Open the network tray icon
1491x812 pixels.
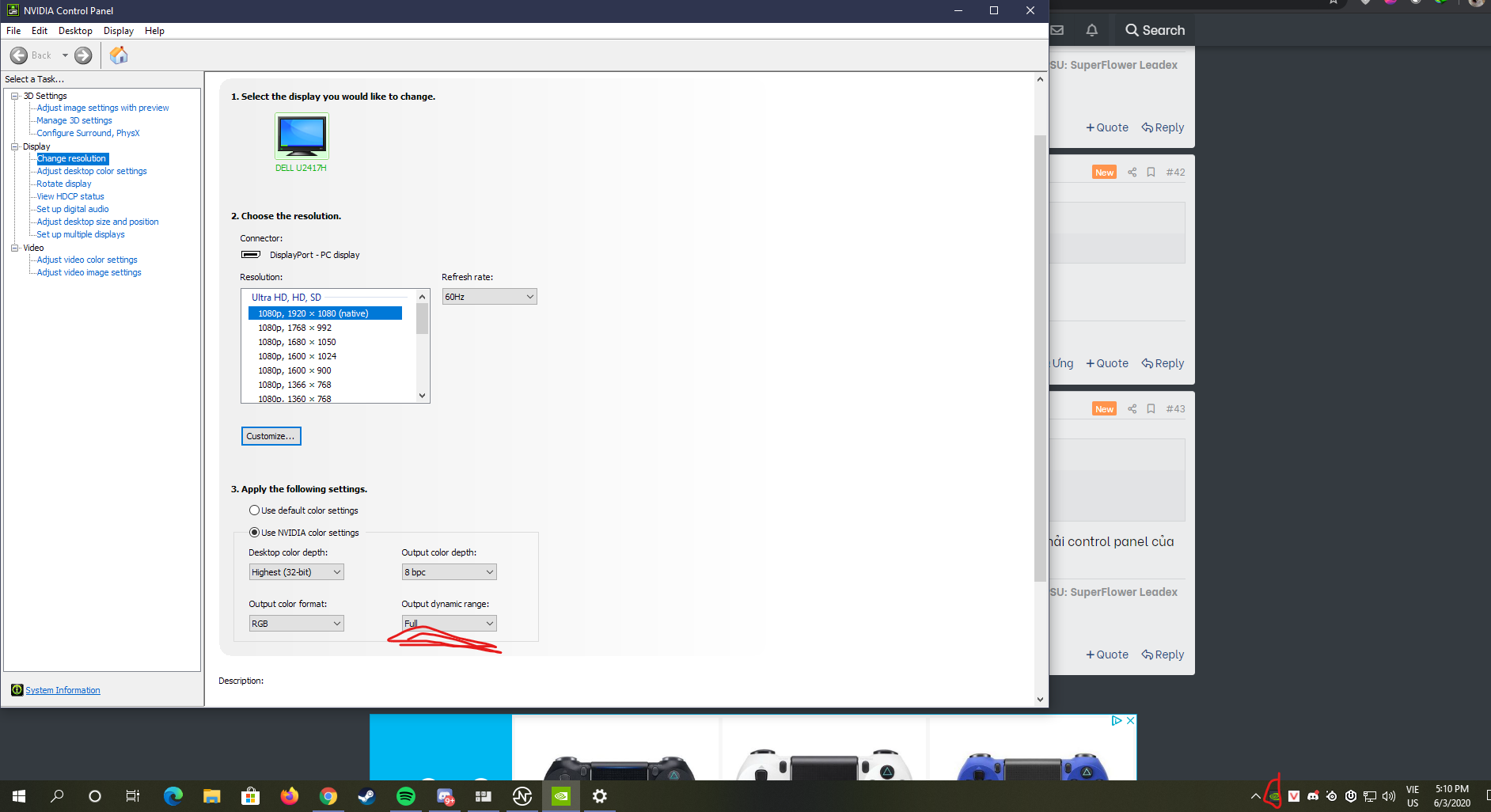coord(1370,796)
